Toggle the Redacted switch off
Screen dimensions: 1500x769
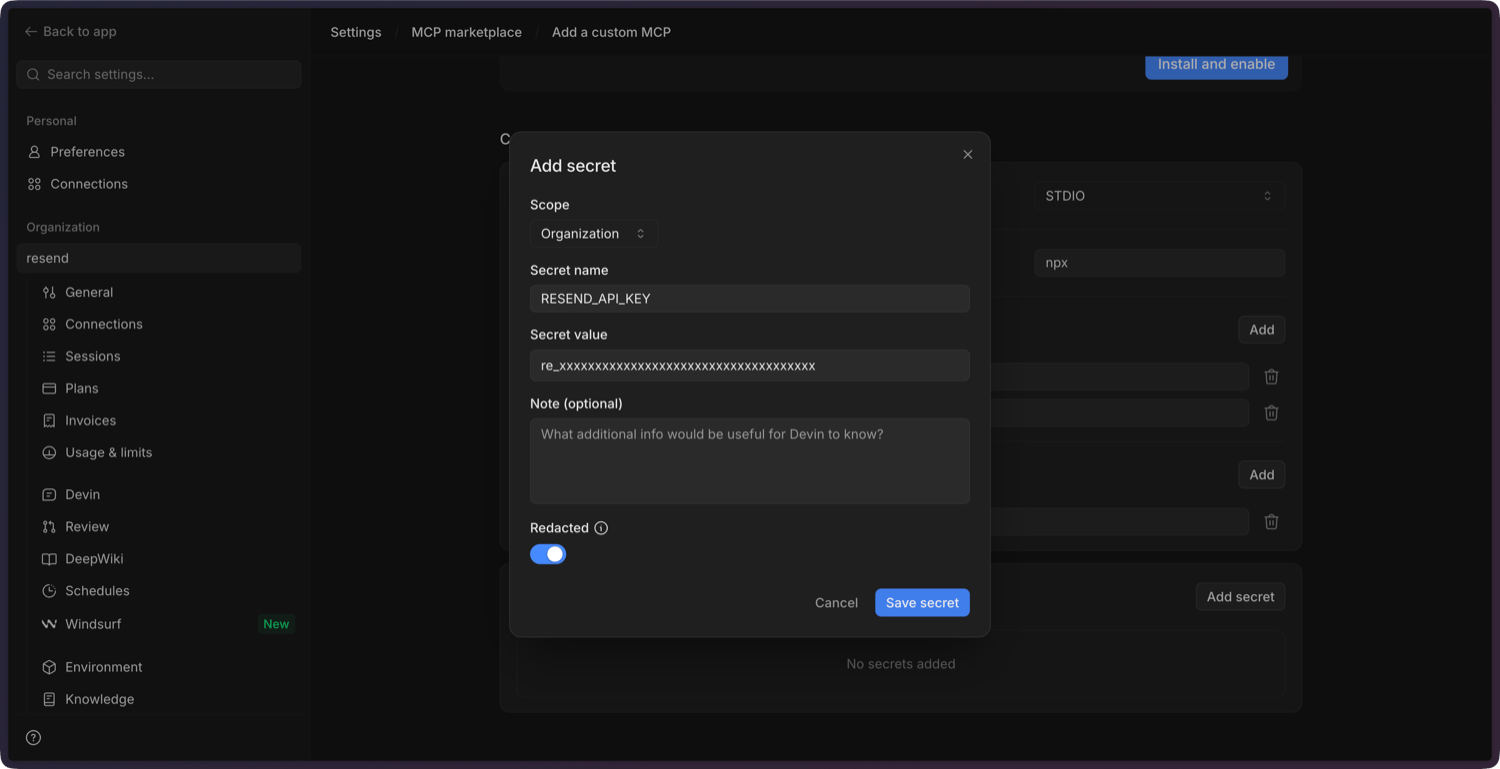pos(548,554)
